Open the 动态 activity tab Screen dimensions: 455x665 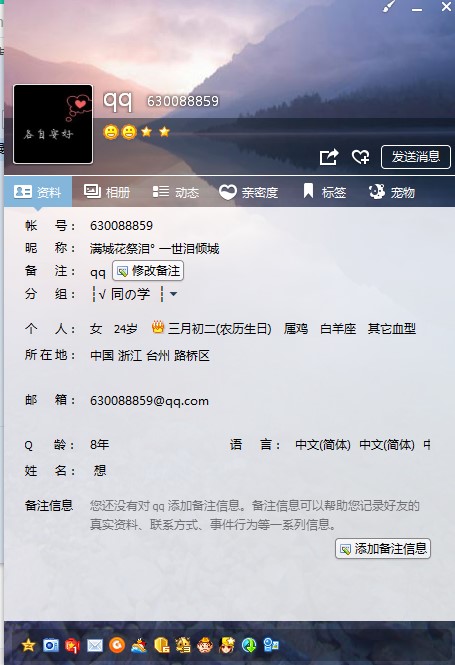[x=176, y=192]
